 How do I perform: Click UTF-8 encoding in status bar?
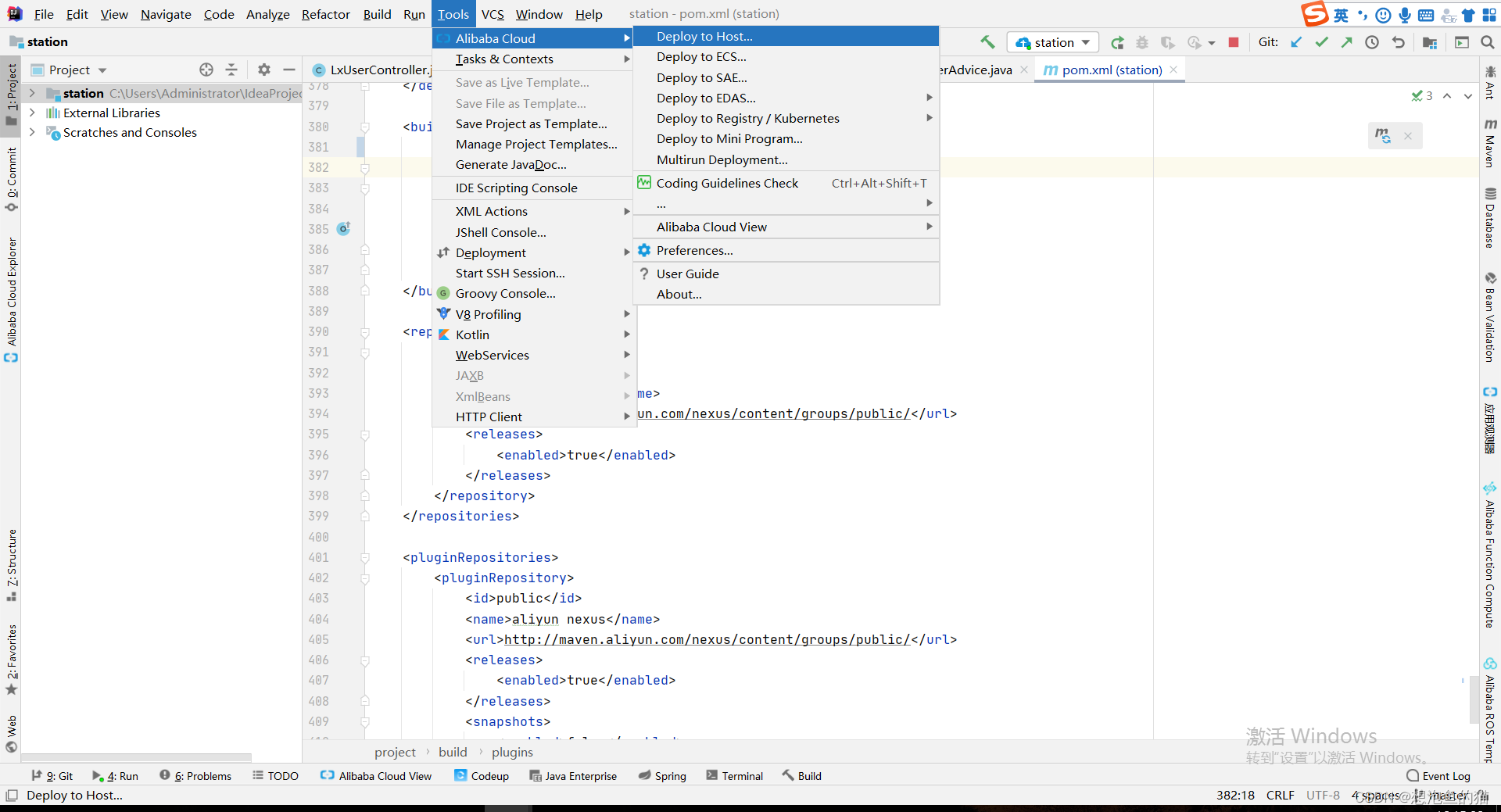[x=1323, y=795]
